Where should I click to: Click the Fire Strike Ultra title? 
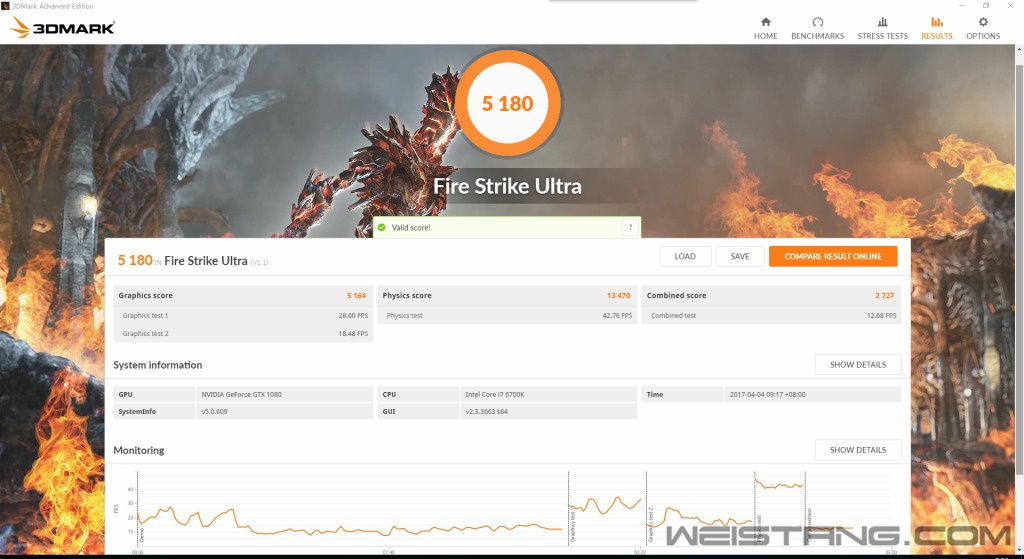pos(507,186)
